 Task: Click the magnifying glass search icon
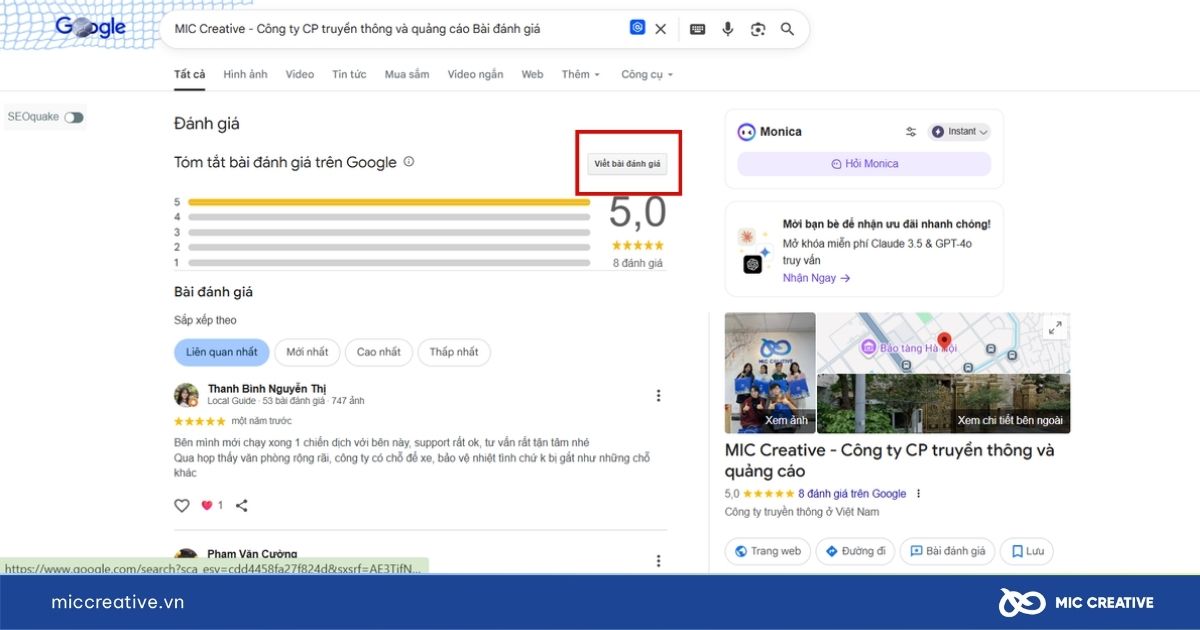[787, 29]
